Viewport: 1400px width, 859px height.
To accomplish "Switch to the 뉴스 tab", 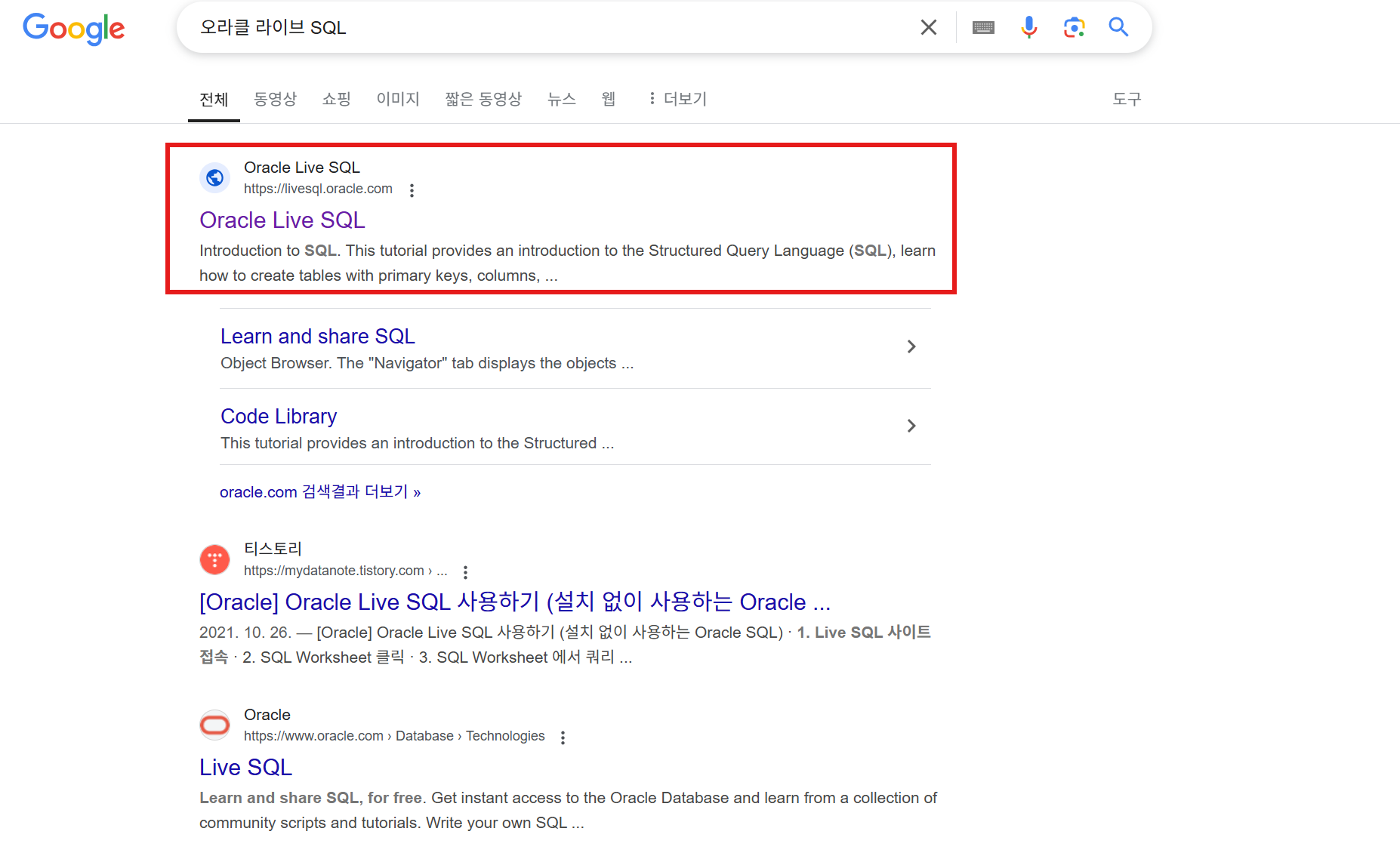I will coord(562,99).
